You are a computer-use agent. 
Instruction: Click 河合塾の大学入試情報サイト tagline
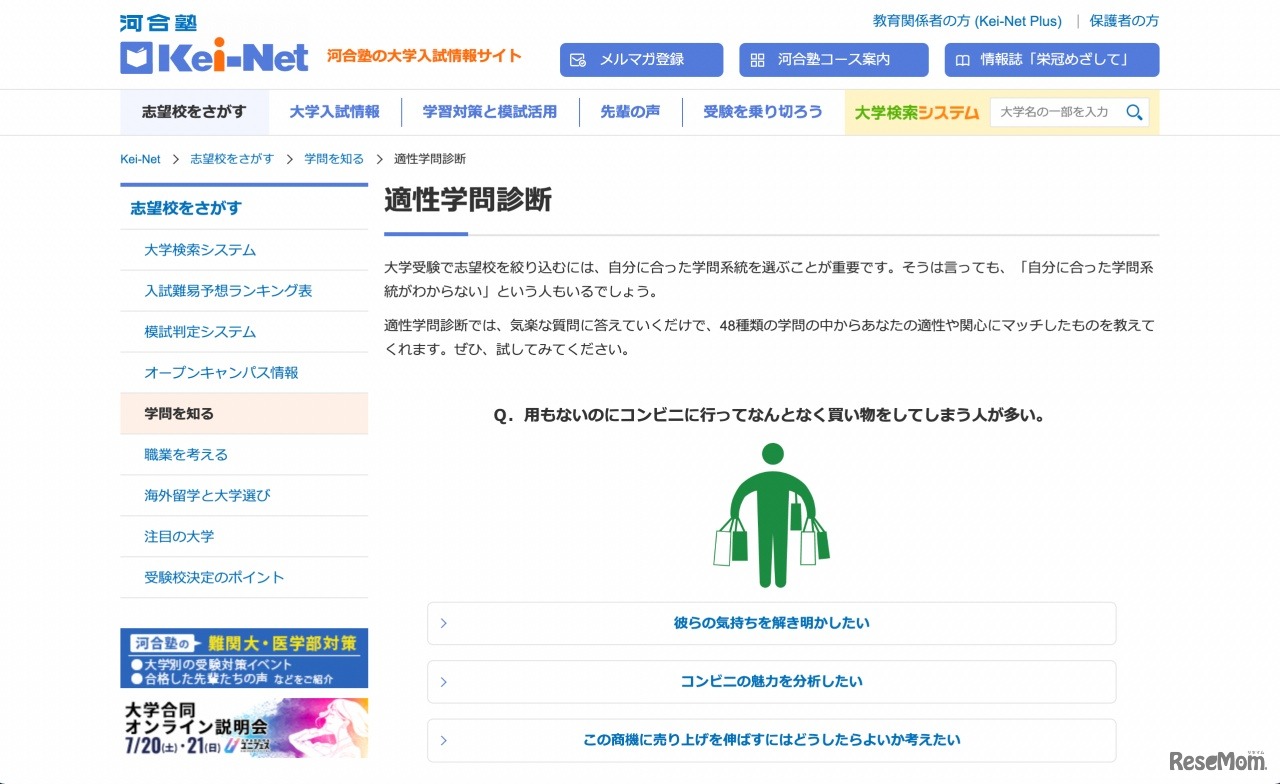424,56
